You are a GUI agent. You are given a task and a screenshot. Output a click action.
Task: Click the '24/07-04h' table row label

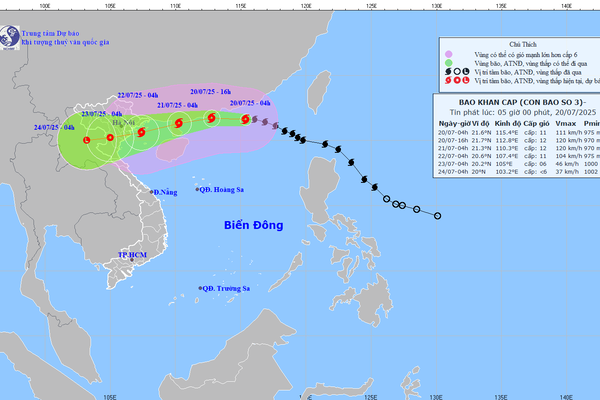point(453,172)
